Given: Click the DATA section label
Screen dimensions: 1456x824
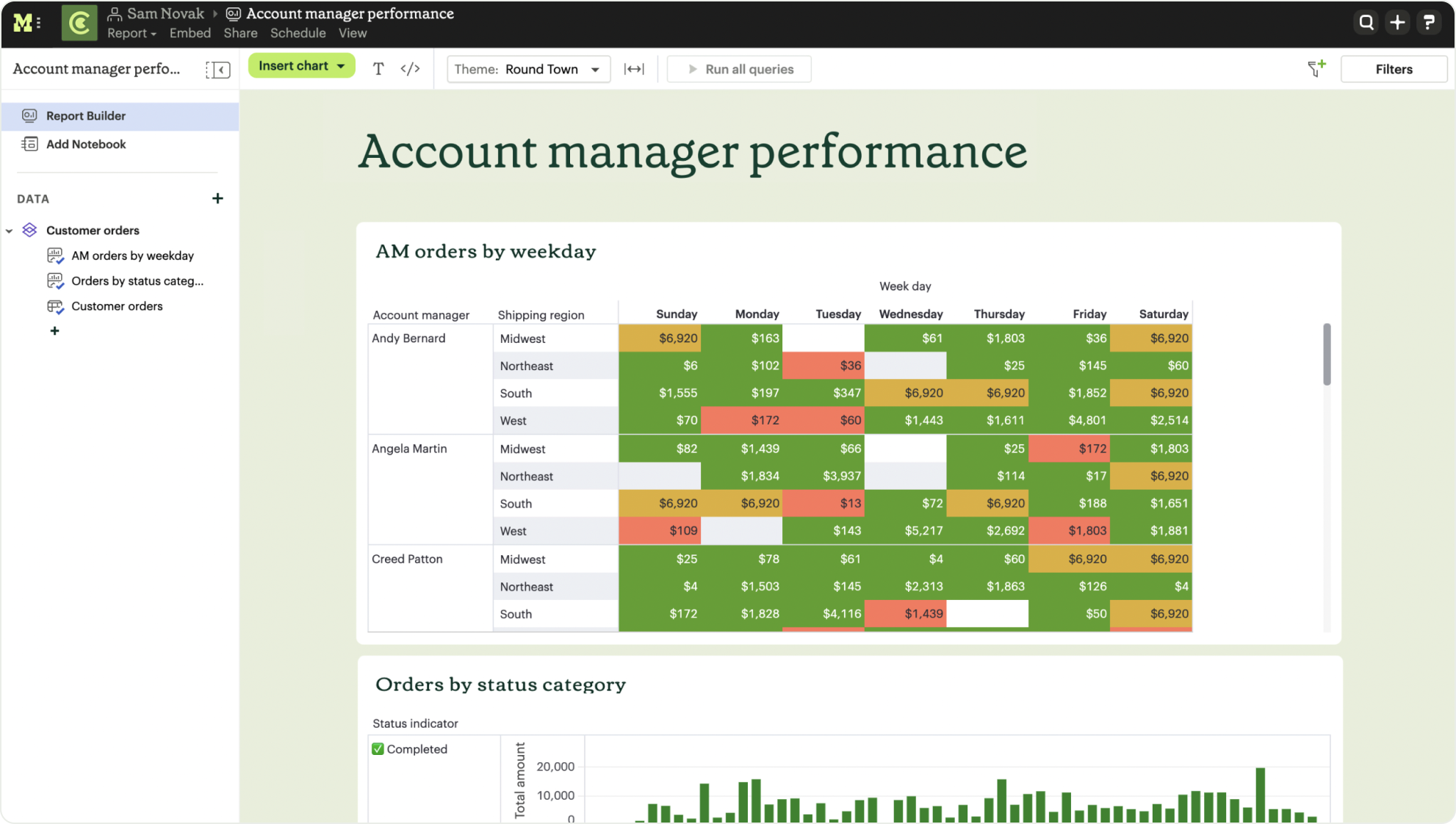Looking at the screenshot, I should coord(33,199).
